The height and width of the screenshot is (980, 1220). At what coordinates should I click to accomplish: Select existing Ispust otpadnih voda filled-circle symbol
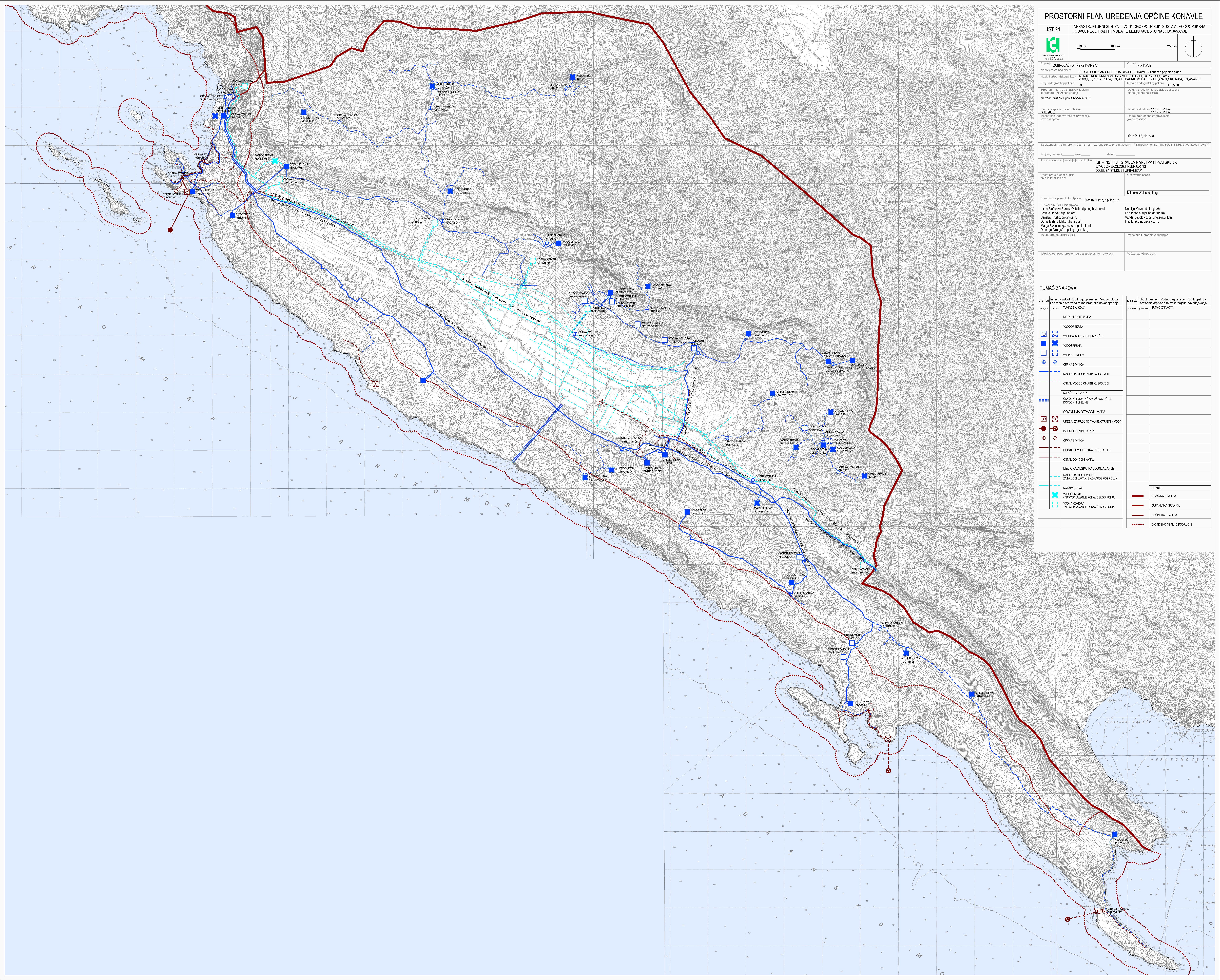pyautogui.click(x=1043, y=428)
